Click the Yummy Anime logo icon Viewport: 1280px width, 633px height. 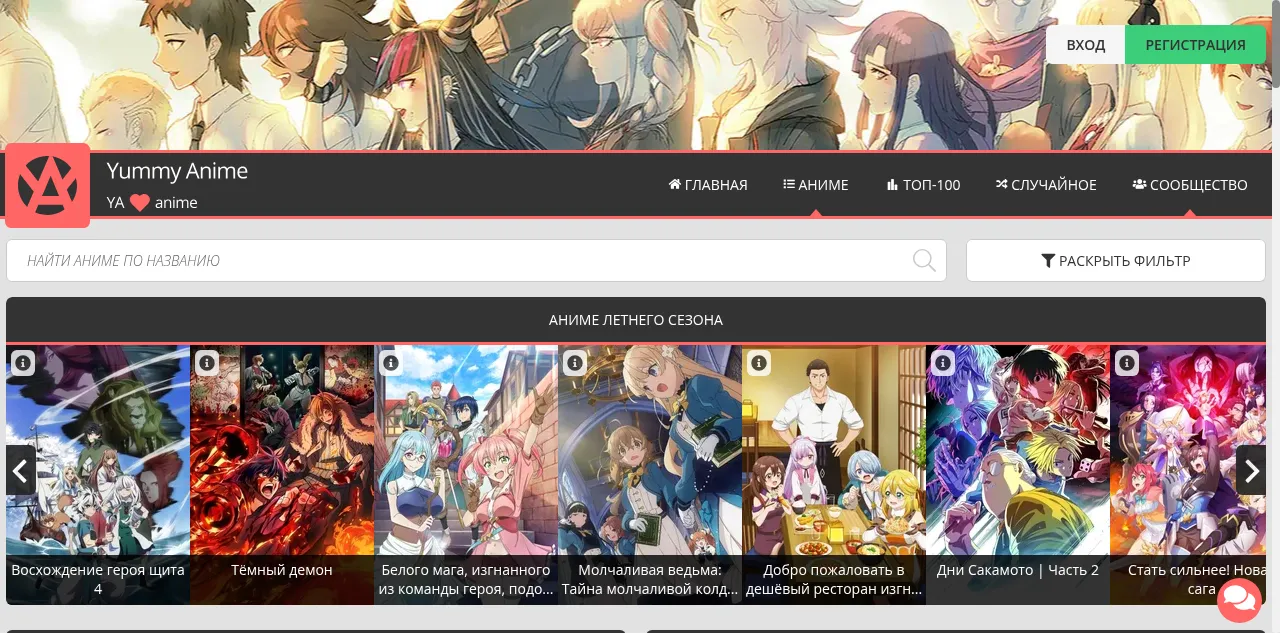(48, 185)
